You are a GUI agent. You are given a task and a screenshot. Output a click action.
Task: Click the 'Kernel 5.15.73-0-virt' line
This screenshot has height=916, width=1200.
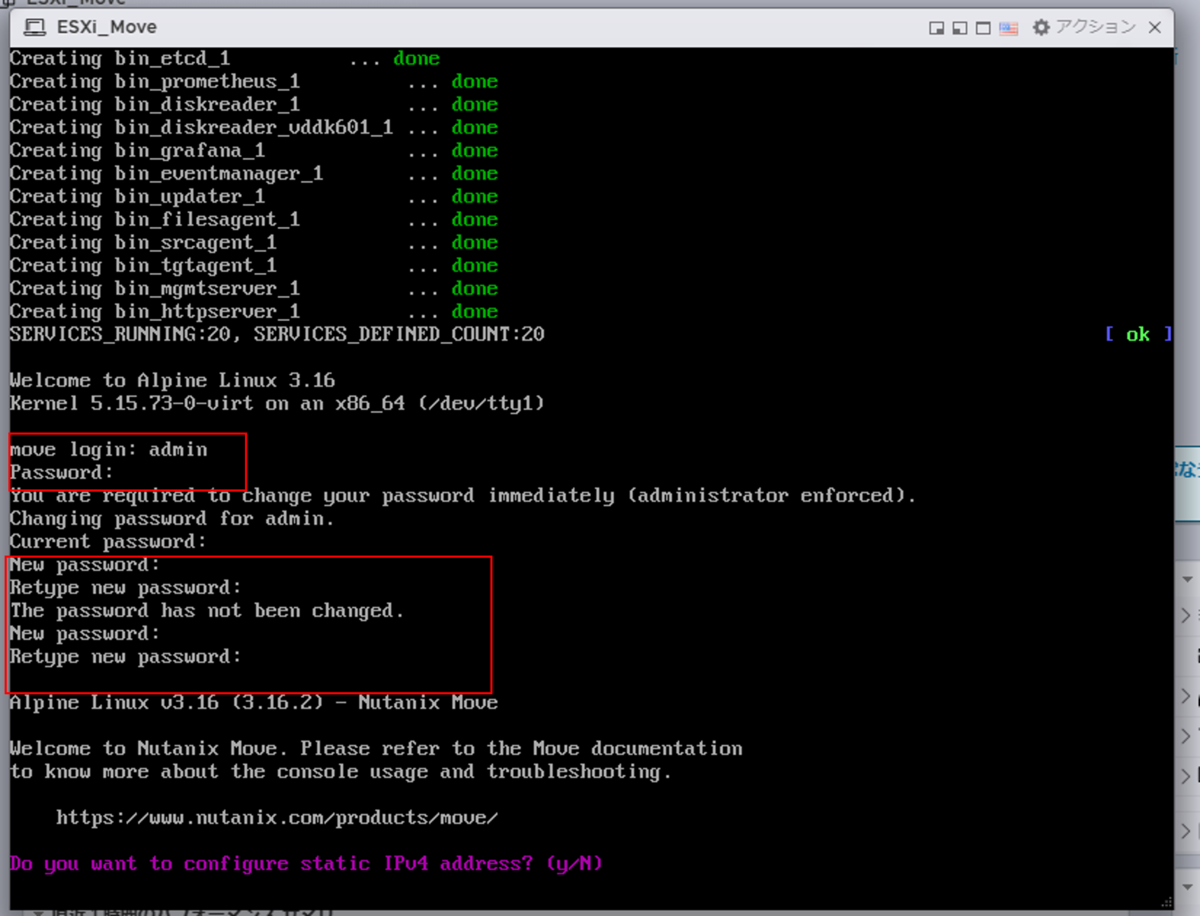(x=277, y=403)
